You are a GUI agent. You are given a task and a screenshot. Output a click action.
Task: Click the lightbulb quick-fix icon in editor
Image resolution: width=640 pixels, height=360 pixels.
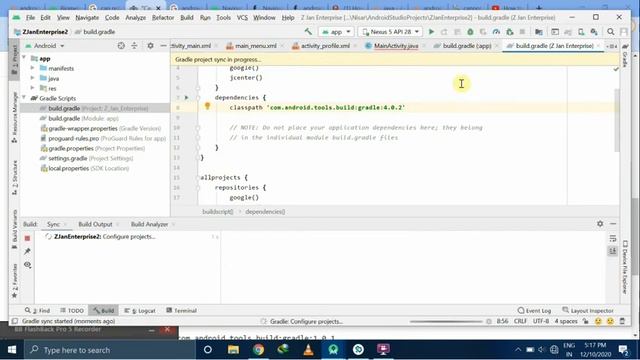coord(207,107)
